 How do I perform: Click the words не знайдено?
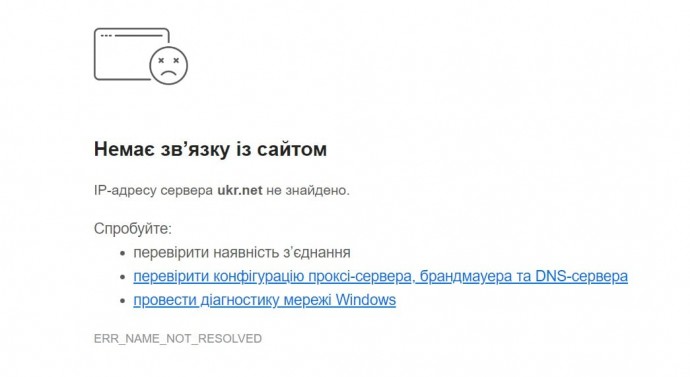coord(308,190)
